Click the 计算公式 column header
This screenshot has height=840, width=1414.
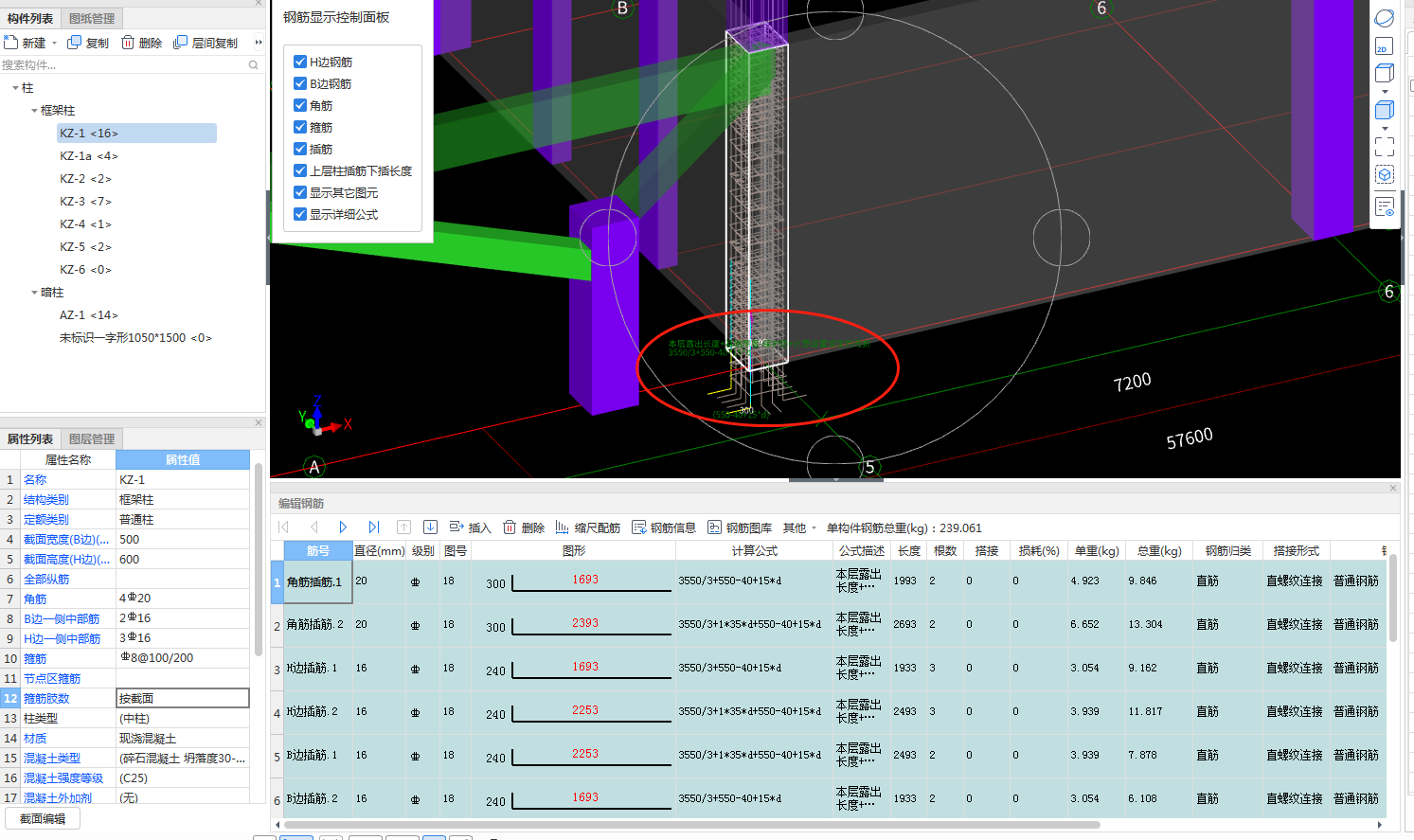pyautogui.click(x=755, y=550)
